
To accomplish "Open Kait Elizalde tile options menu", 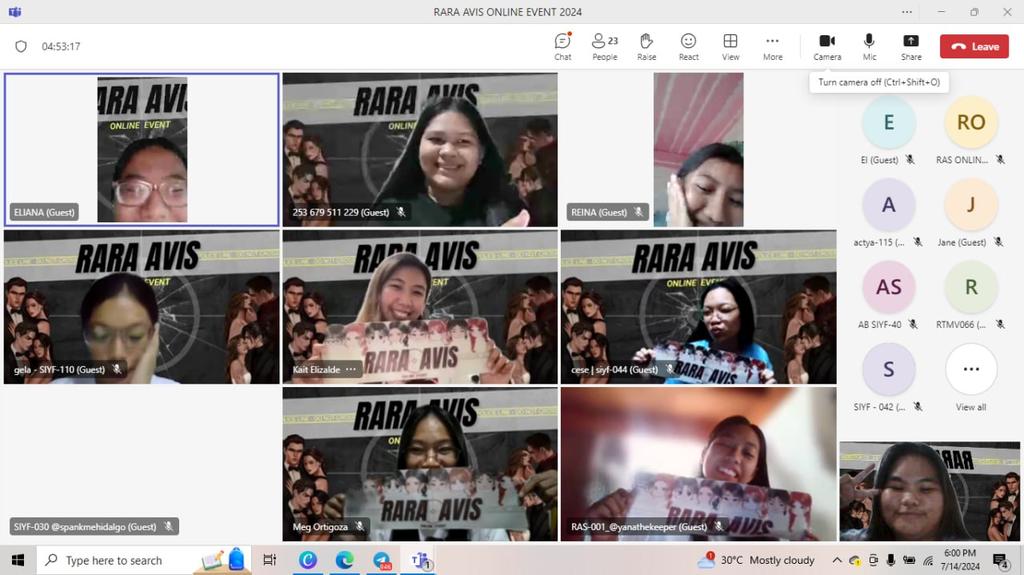I will 351,369.
